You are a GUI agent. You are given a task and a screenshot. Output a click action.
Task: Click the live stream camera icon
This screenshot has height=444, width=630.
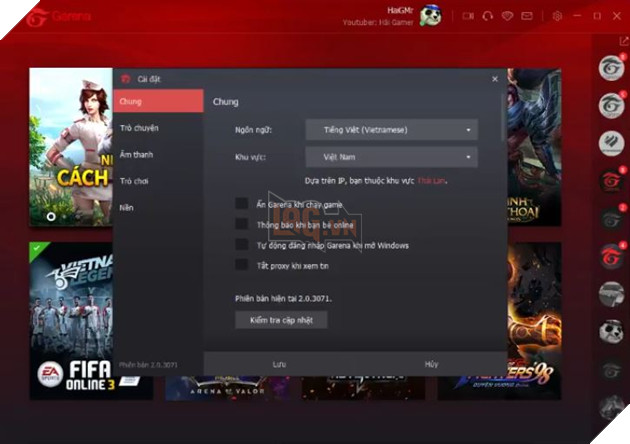click(x=468, y=16)
